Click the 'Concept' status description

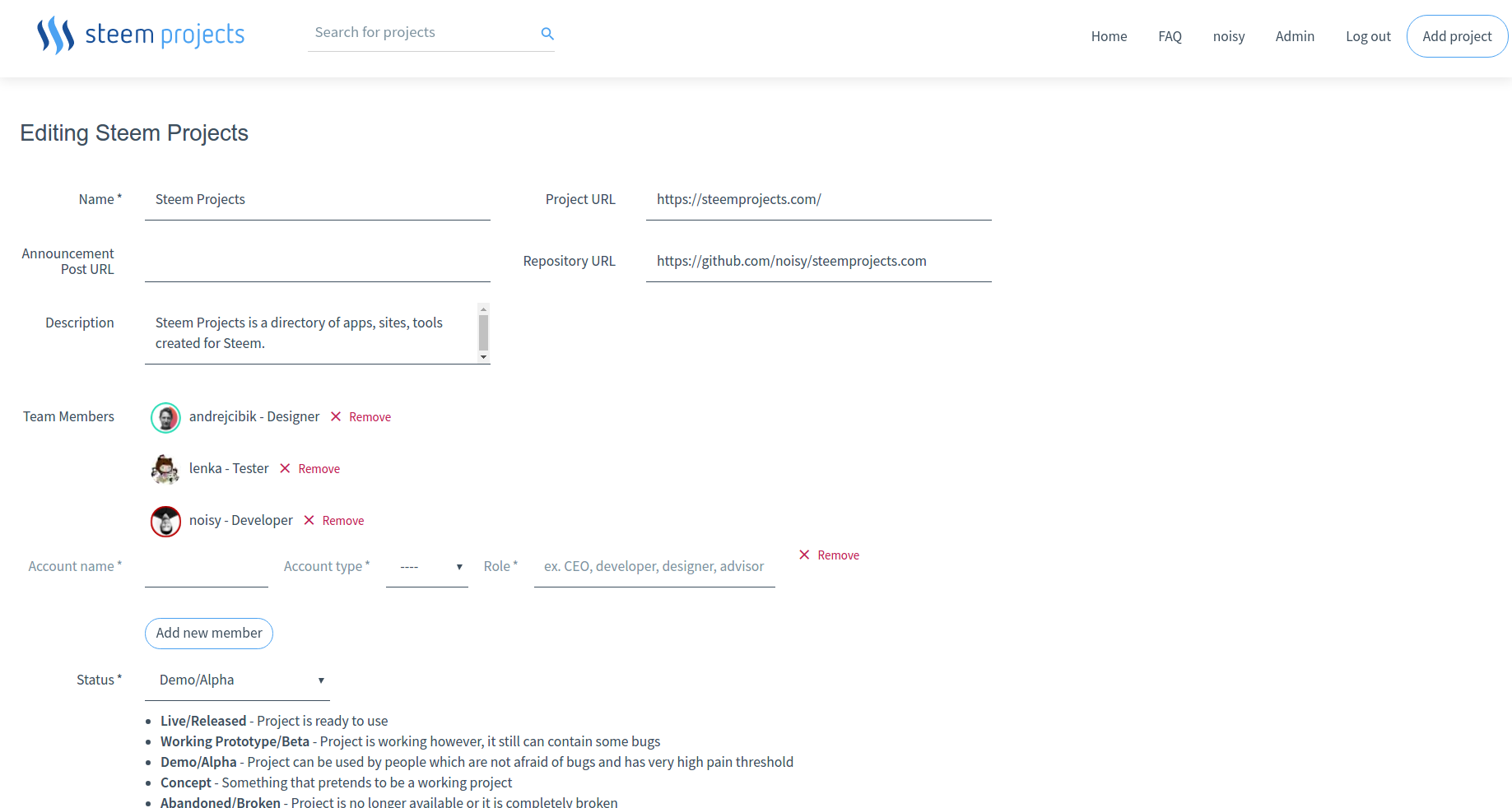tap(336, 783)
